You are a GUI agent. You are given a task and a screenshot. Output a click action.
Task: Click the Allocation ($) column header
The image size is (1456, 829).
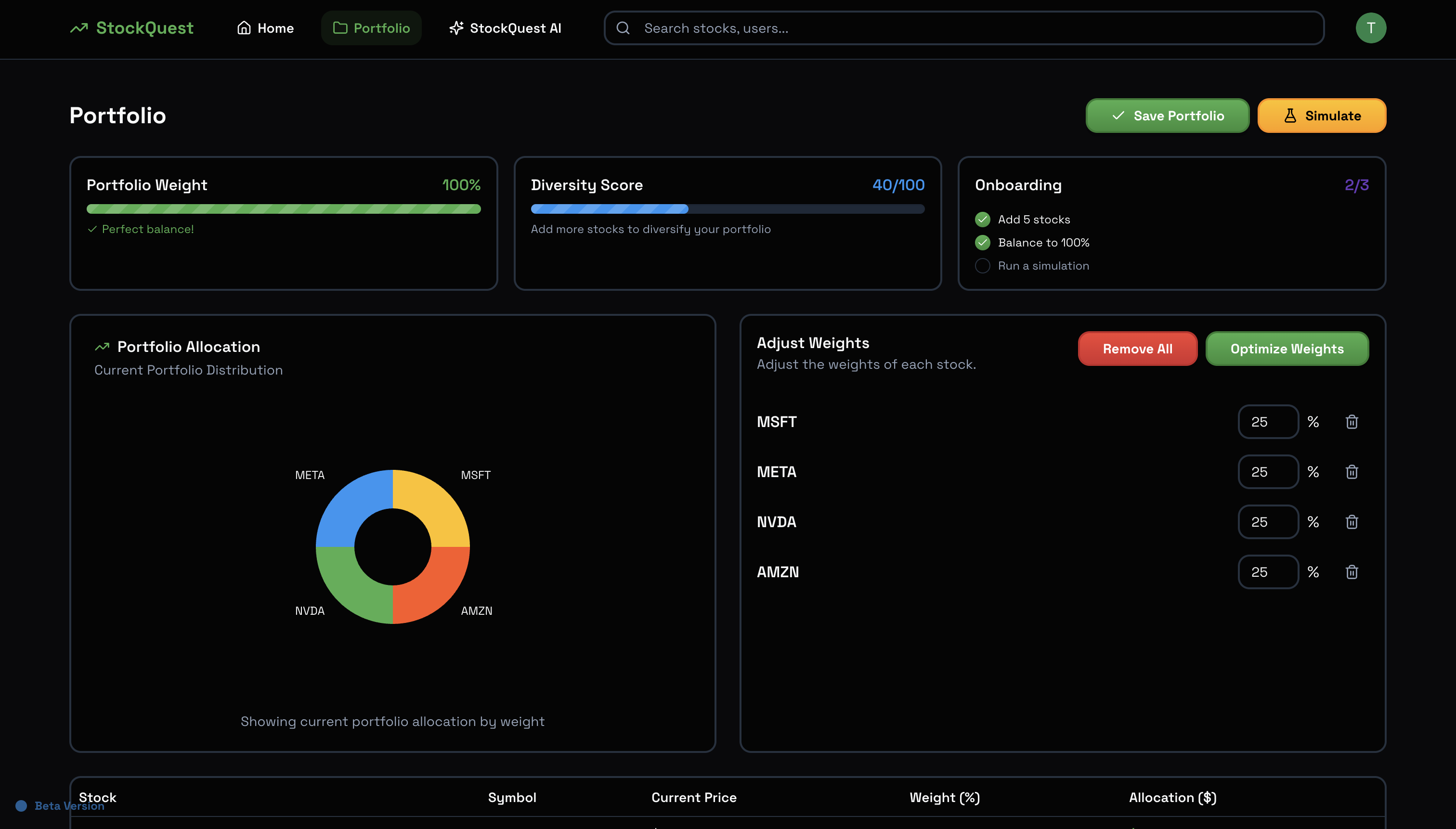[x=1173, y=798]
